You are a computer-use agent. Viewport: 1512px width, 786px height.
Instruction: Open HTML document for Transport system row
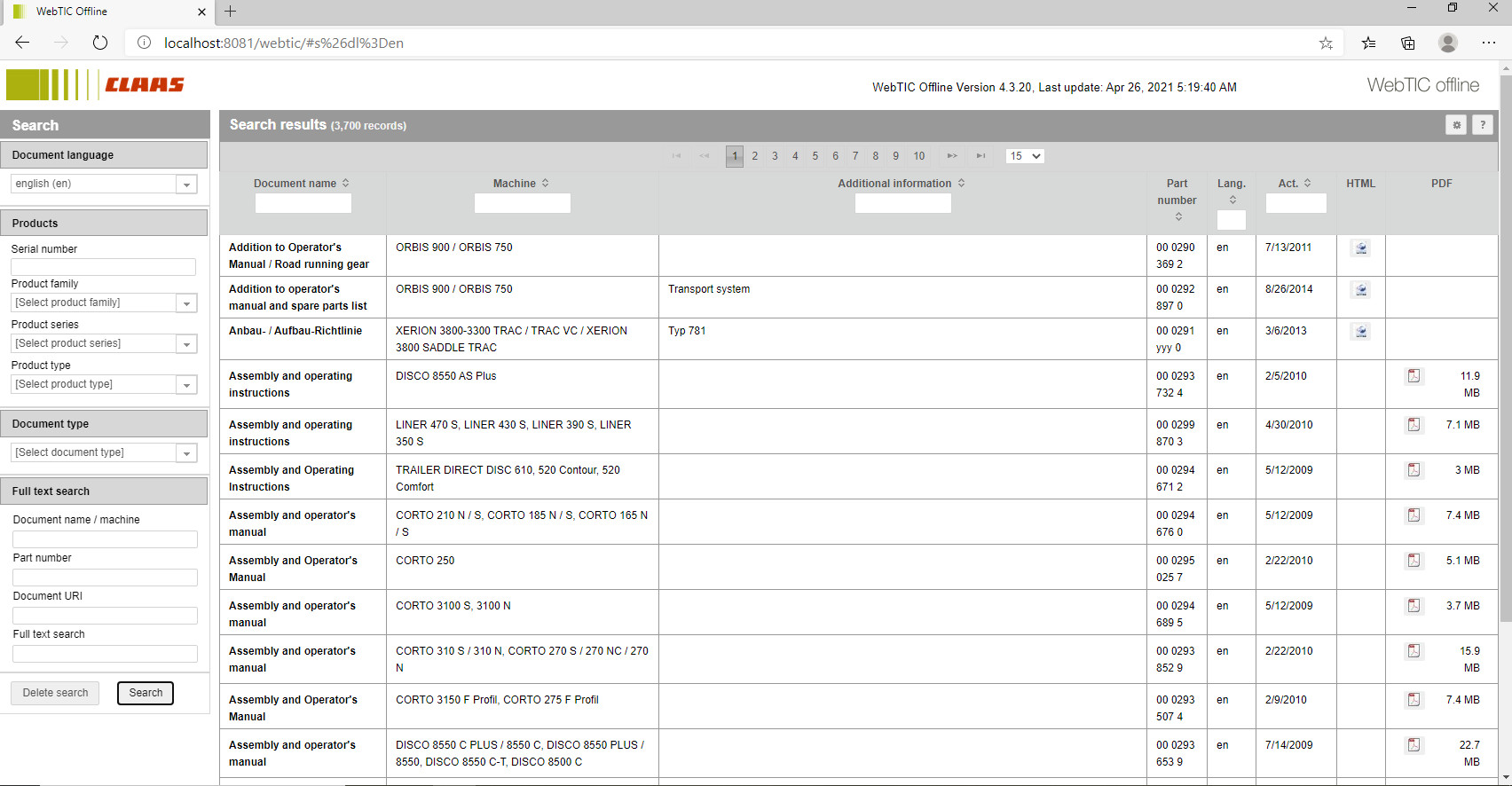pos(1360,290)
